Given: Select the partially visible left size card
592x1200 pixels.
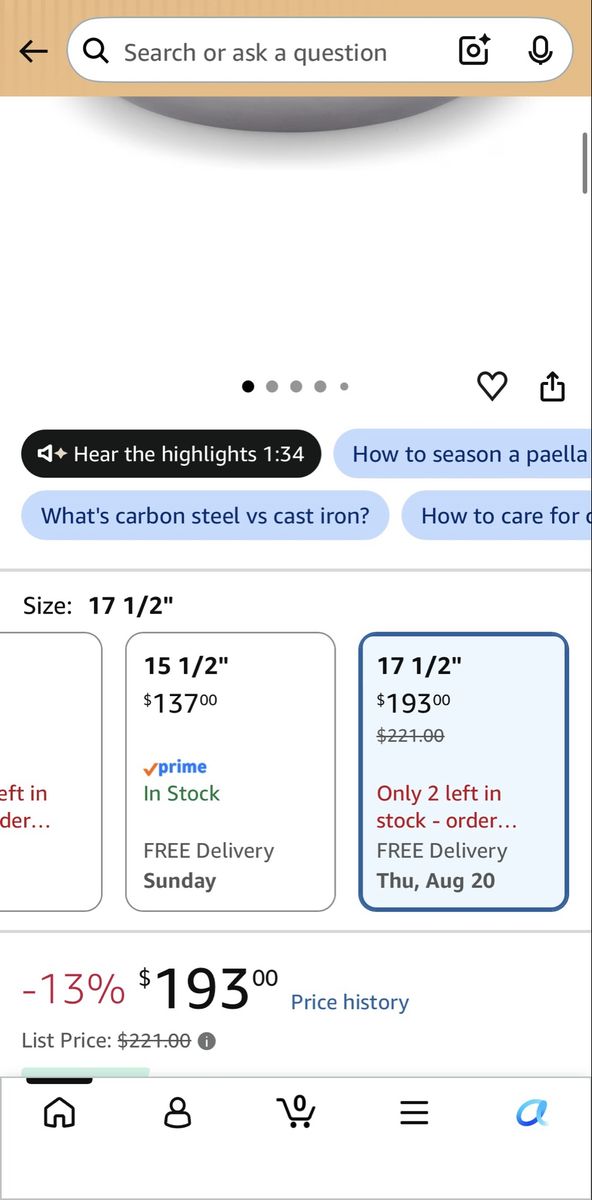Looking at the screenshot, I should click(x=50, y=772).
